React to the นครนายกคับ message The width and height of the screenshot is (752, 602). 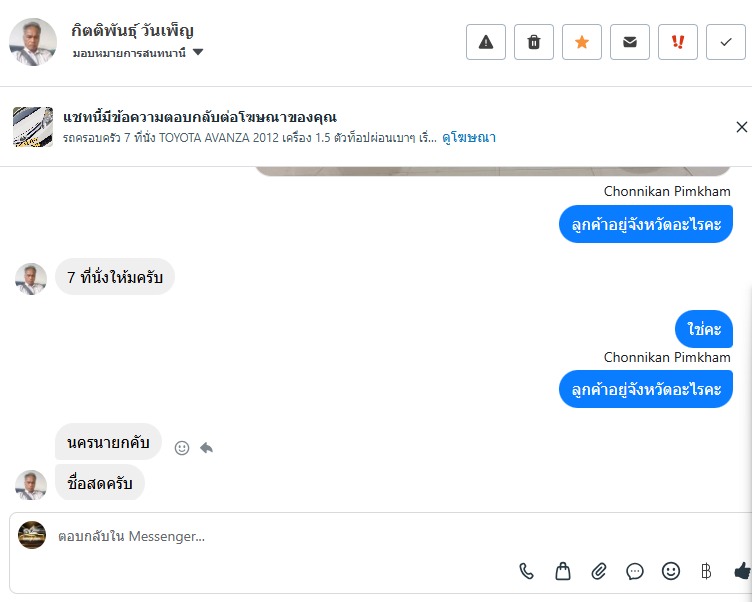click(182, 448)
